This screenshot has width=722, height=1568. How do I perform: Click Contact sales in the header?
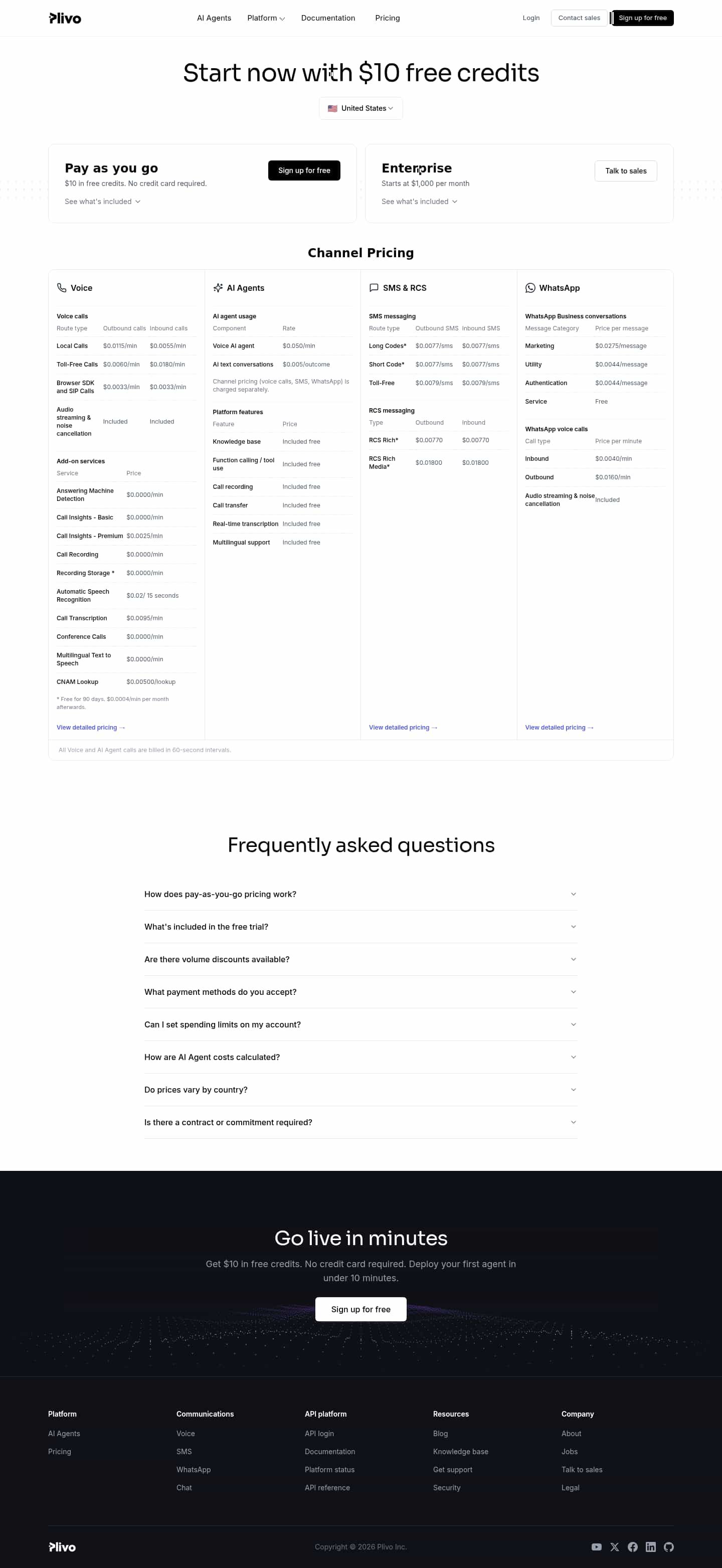coord(578,18)
